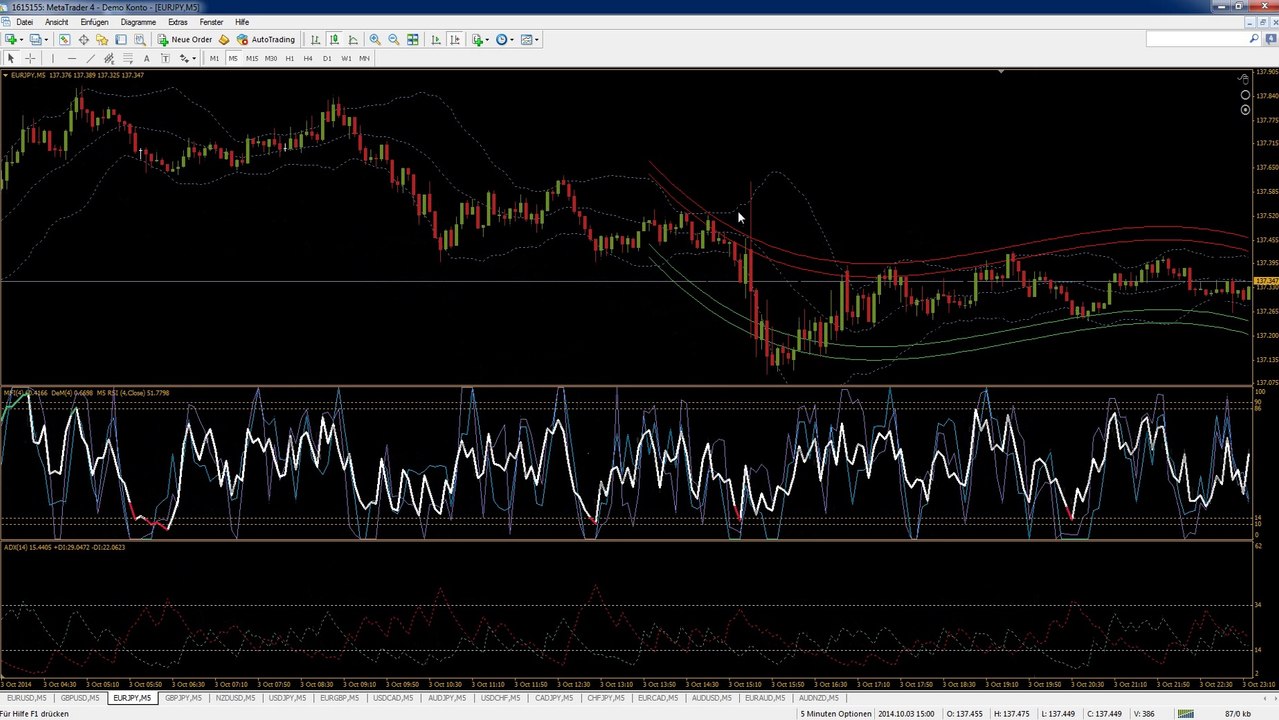Image resolution: width=1279 pixels, height=720 pixels.
Task: Toggle the chart auto-scroll button
Action: (436, 40)
